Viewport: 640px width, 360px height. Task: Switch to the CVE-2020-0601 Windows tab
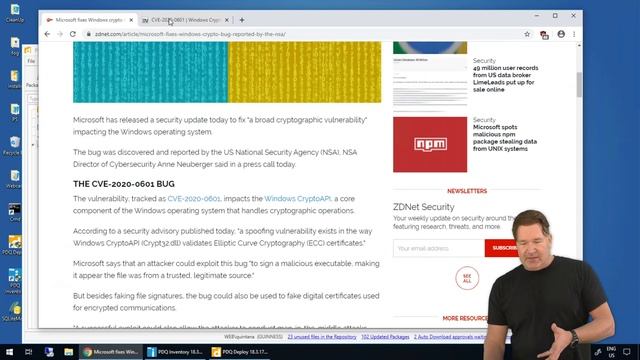click(186, 20)
